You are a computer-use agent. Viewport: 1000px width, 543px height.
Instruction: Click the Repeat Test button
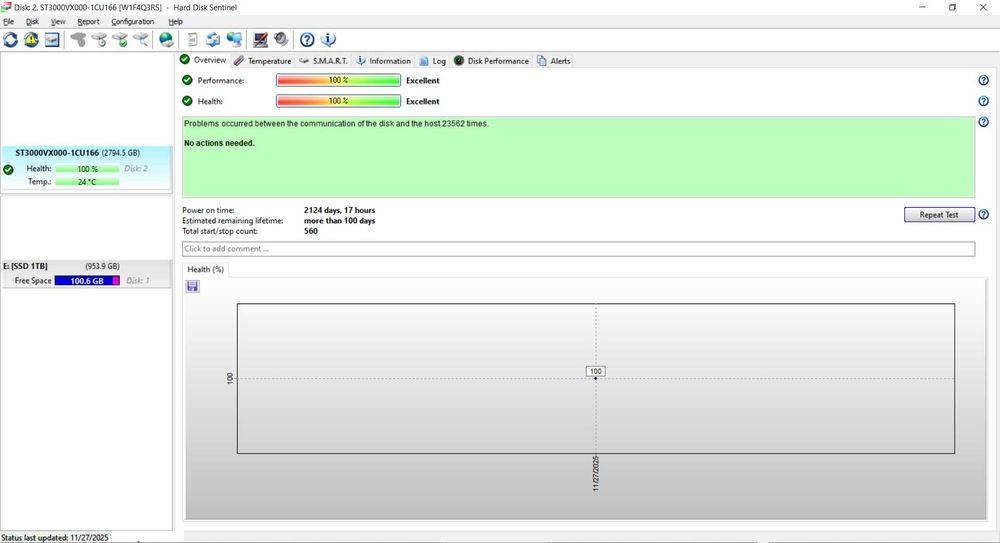pos(939,215)
